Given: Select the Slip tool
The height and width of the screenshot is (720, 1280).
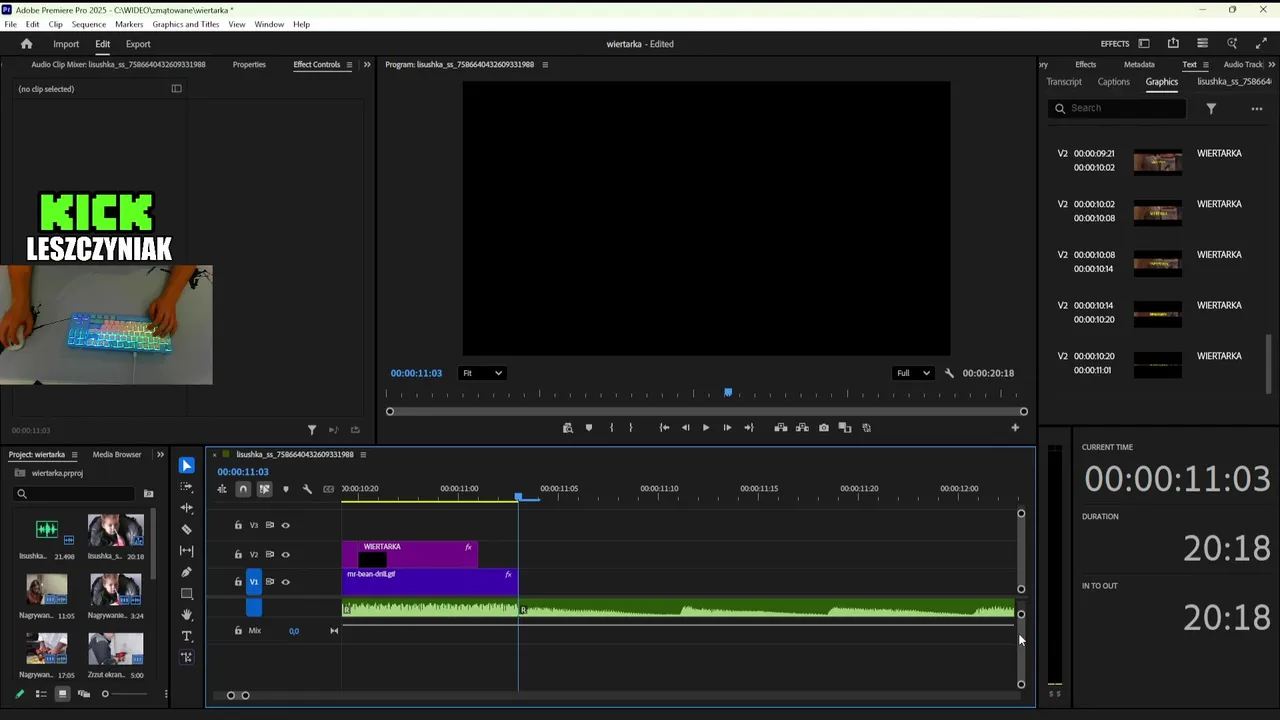Looking at the screenshot, I should (x=187, y=551).
